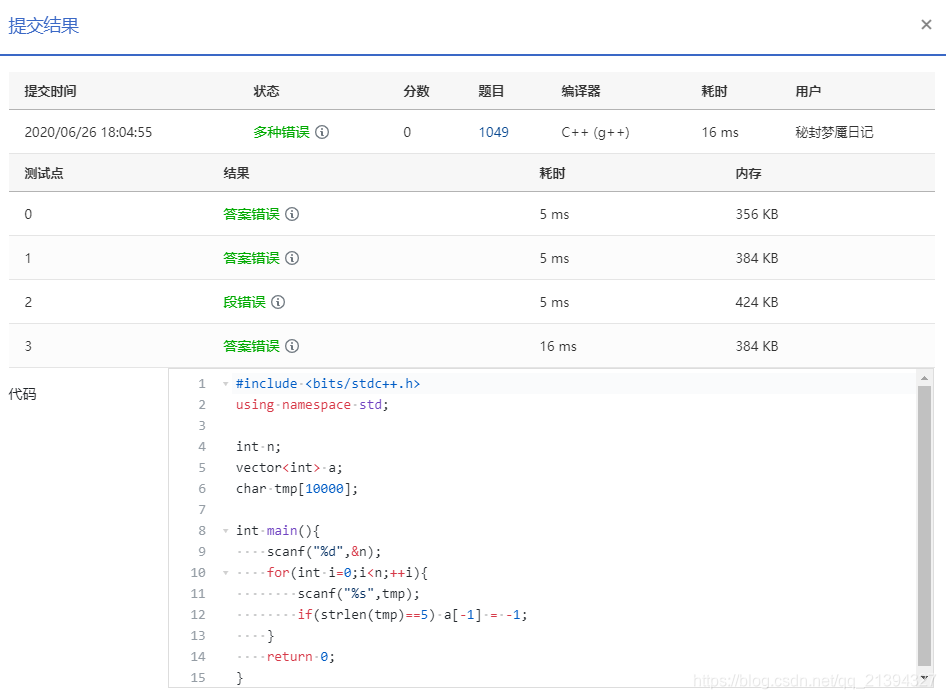Open problem 1049 link

pos(494,132)
